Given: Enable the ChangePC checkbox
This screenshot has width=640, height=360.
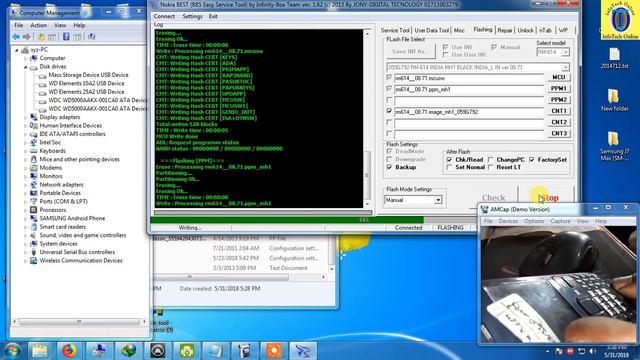Looking at the screenshot, I should (491, 160).
